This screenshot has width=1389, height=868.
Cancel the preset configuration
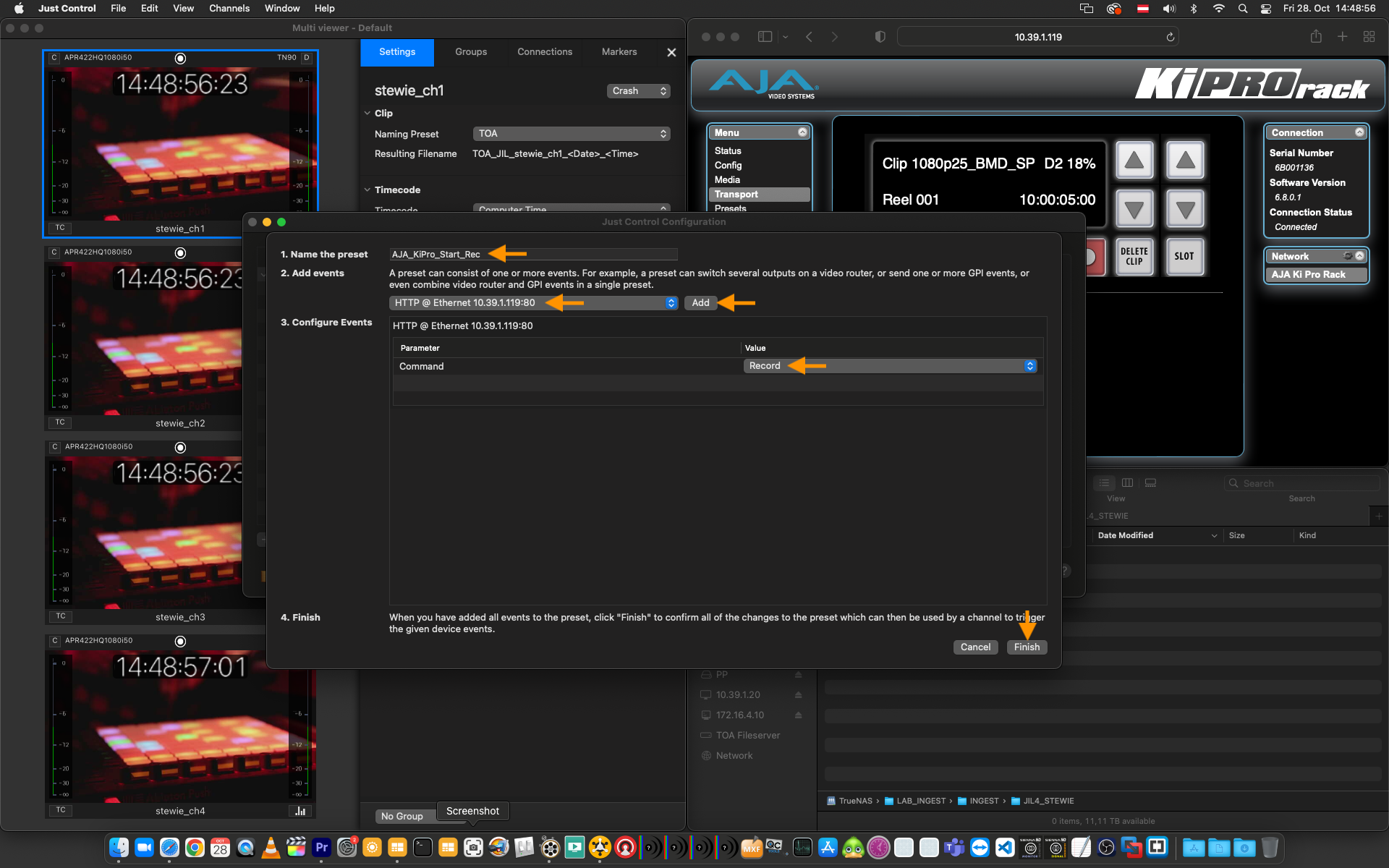click(x=975, y=647)
